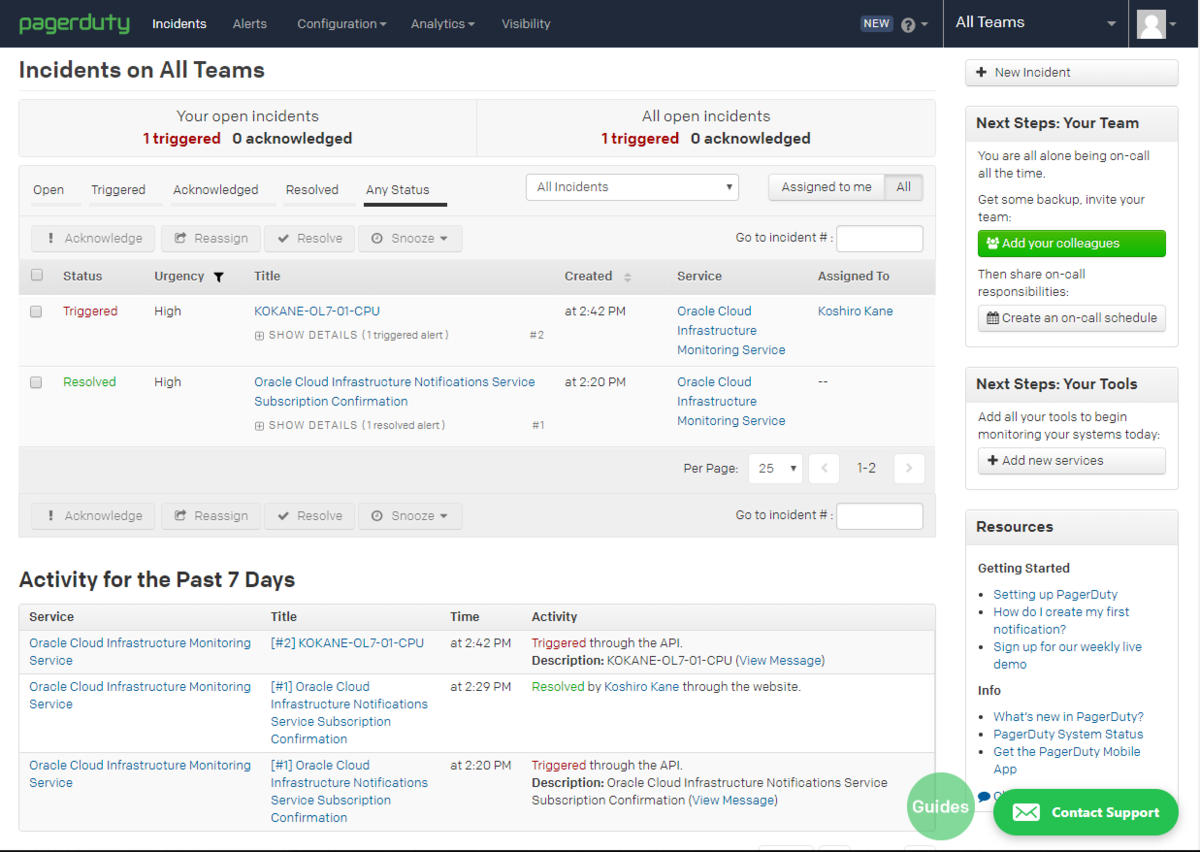1200x852 pixels.
Task: Toggle the All incidents filter button
Action: pyautogui.click(x=904, y=187)
